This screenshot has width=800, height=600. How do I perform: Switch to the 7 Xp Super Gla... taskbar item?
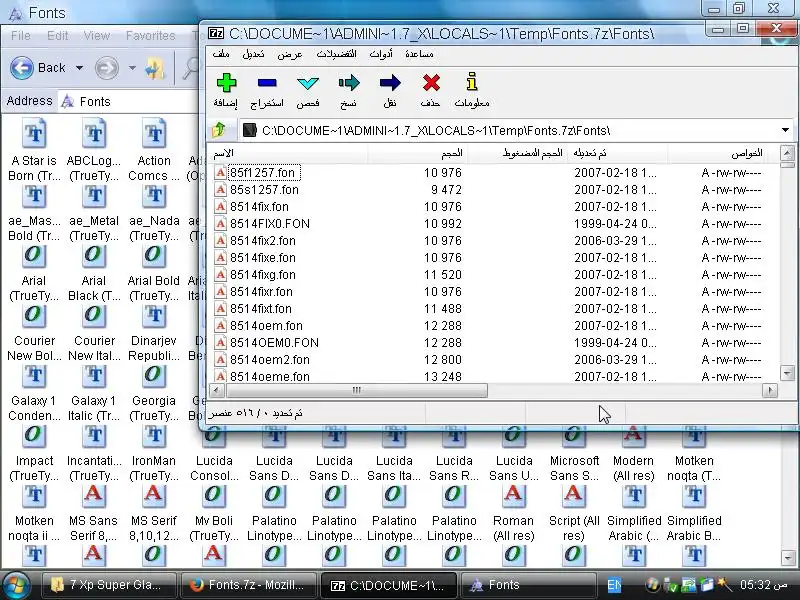(x=109, y=585)
